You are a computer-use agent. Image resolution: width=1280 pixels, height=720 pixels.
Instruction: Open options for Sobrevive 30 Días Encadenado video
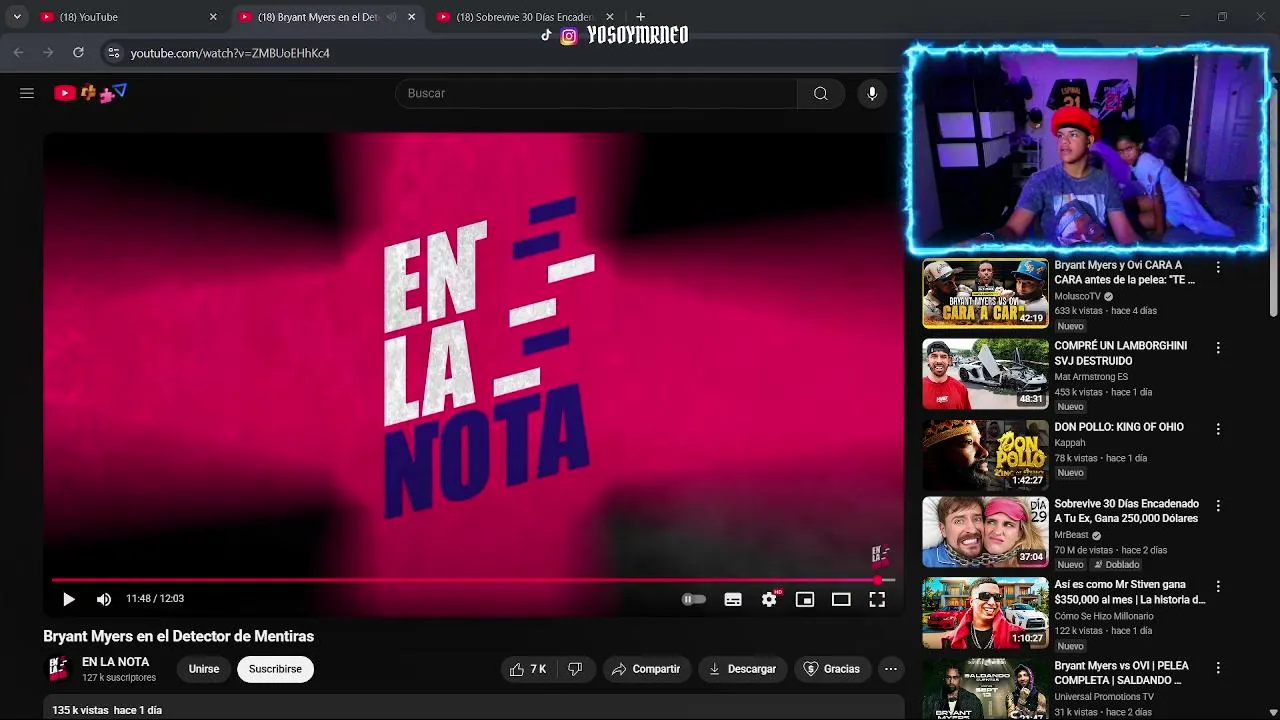[1218, 506]
